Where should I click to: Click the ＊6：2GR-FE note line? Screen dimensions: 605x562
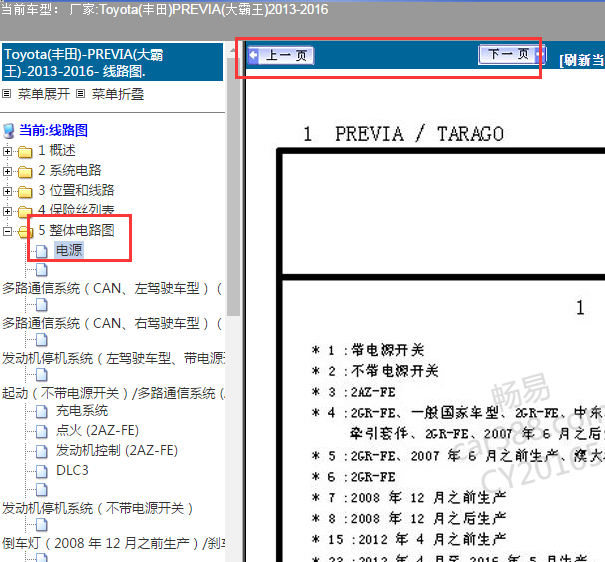tap(353, 477)
